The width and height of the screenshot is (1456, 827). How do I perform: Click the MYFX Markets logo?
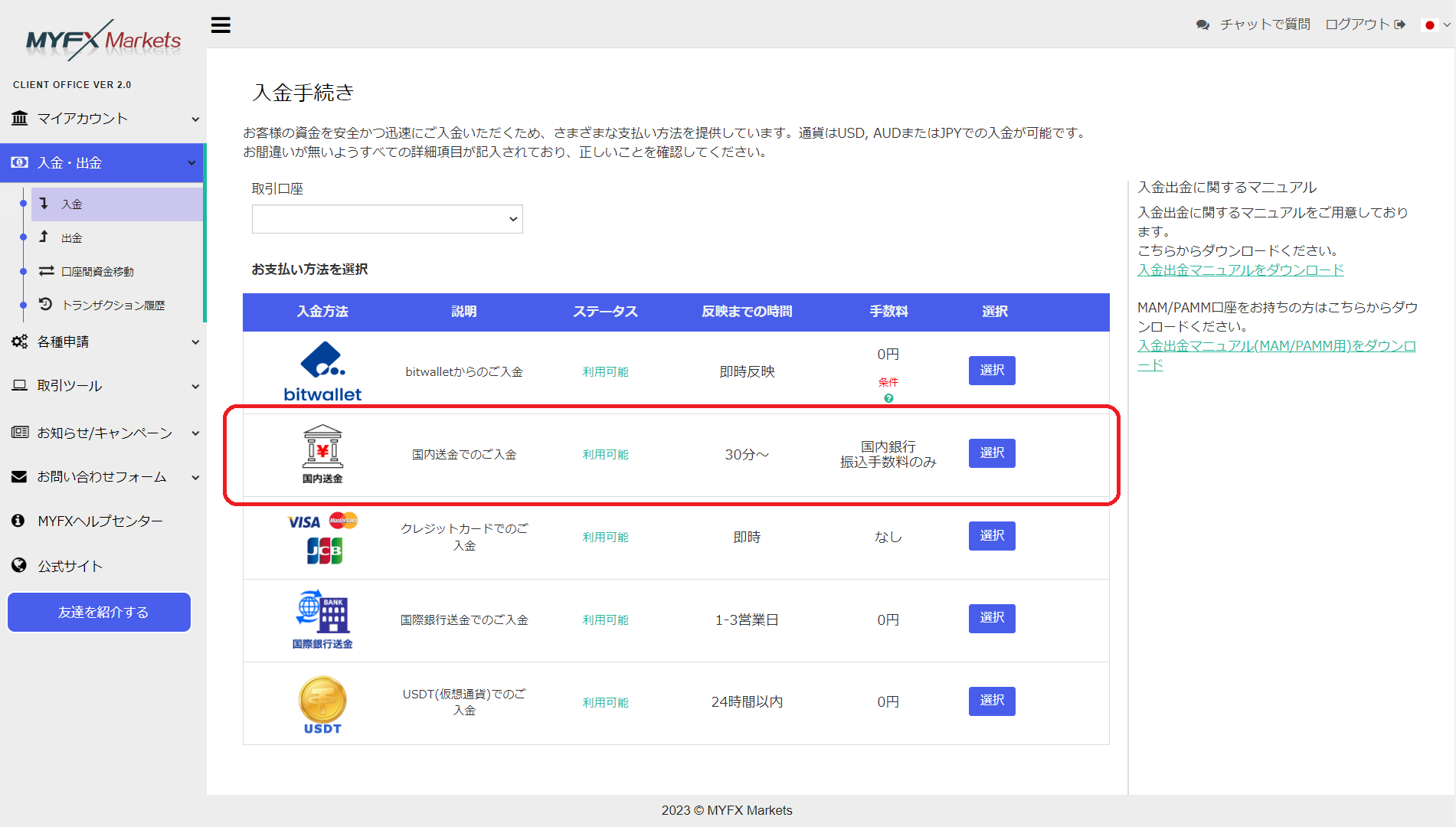(x=103, y=40)
